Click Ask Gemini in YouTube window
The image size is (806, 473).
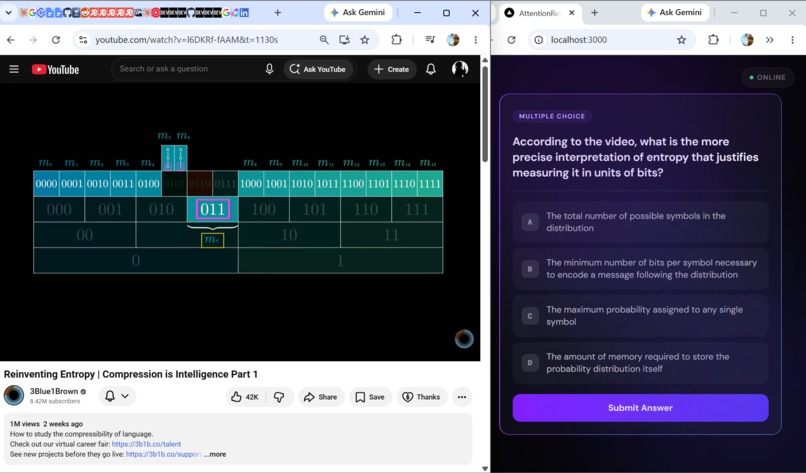pos(358,12)
